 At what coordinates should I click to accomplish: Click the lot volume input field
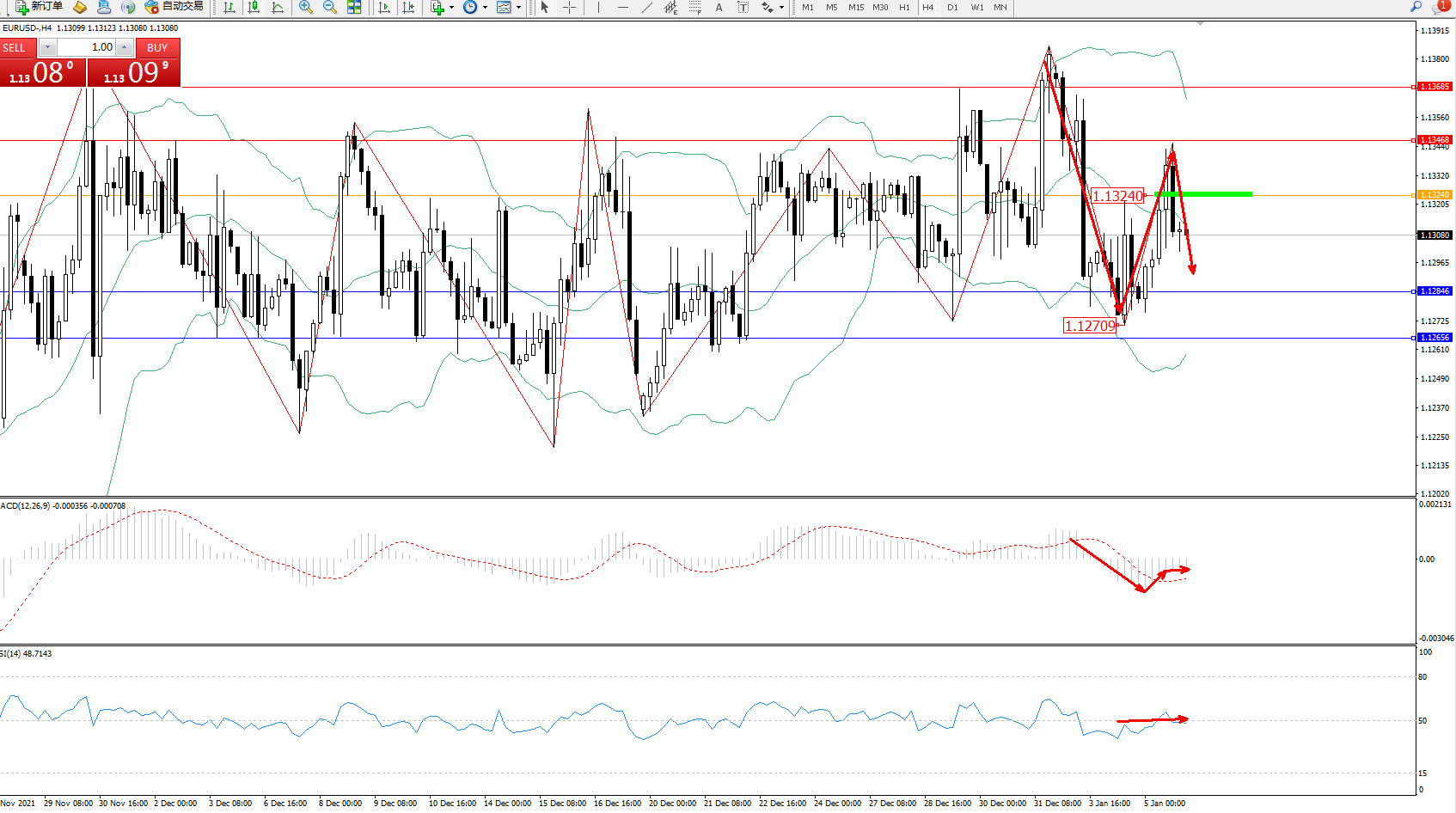pyautogui.click(x=86, y=47)
